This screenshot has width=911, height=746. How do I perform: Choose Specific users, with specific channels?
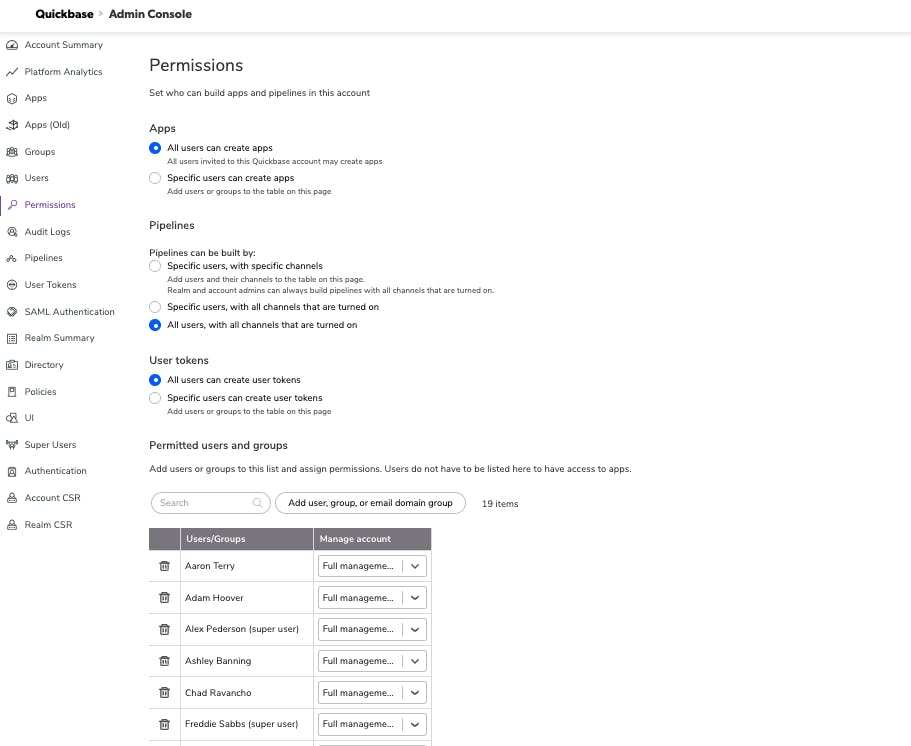(x=155, y=266)
